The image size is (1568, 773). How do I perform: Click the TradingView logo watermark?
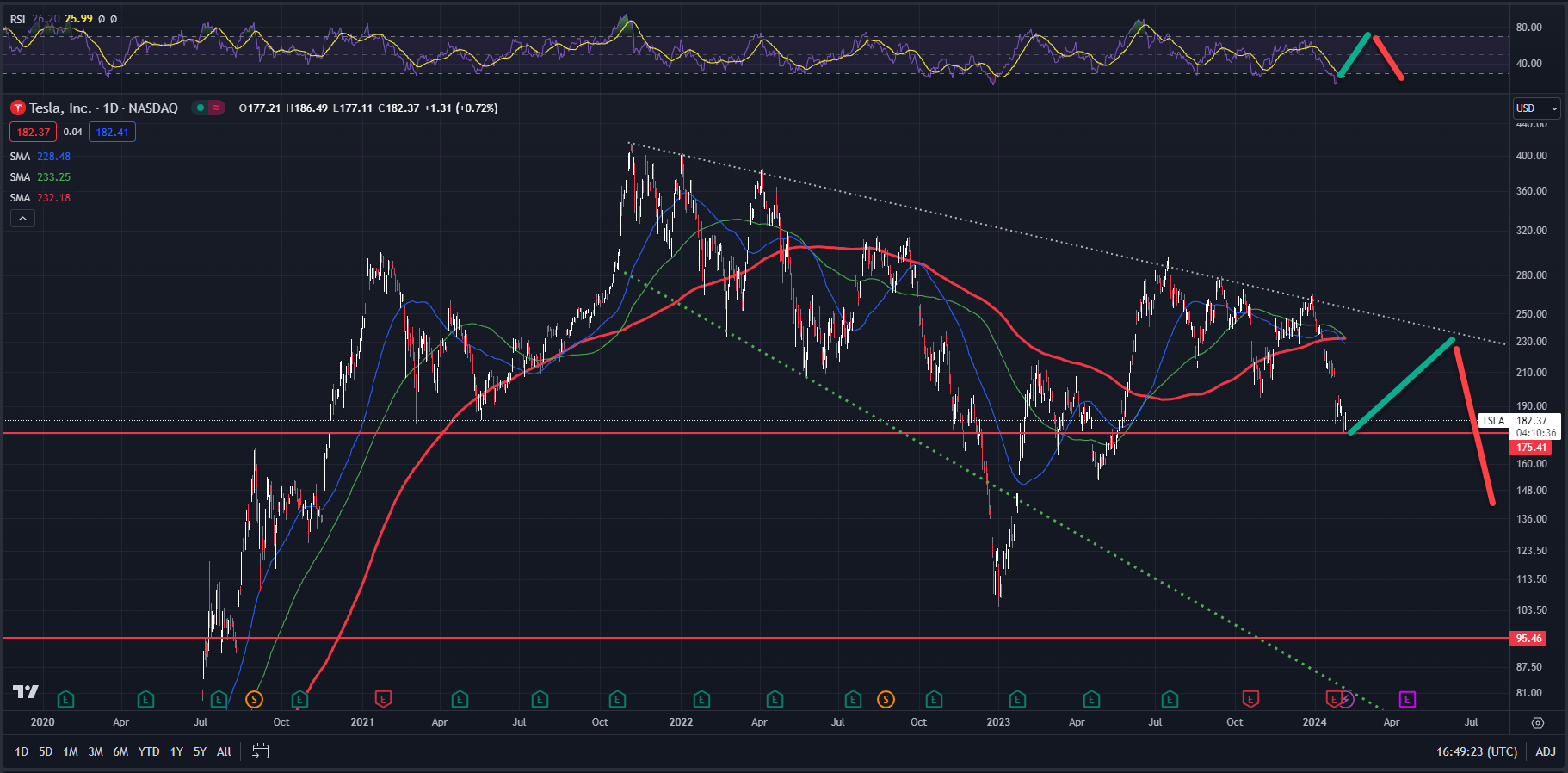(x=26, y=691)
